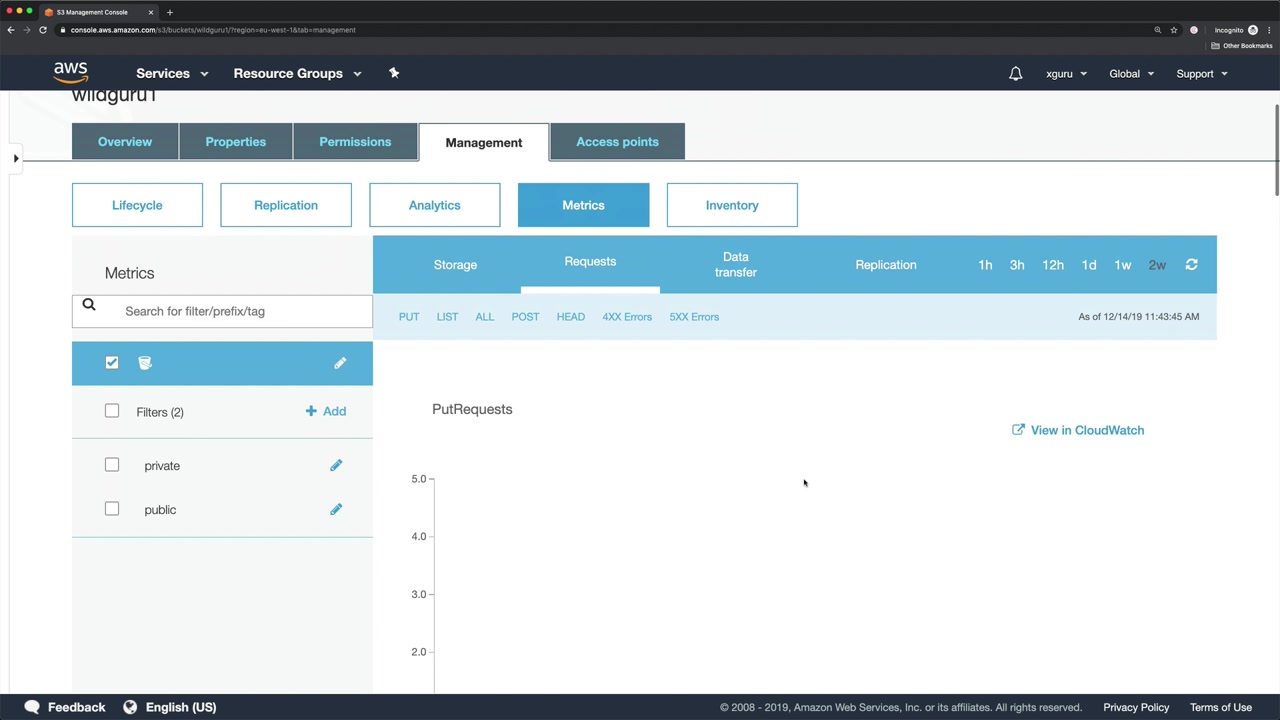The height and width of the screenshot is (720, 1280).
Task: Switch to the Permissions tab
Action: pos(355,142)
